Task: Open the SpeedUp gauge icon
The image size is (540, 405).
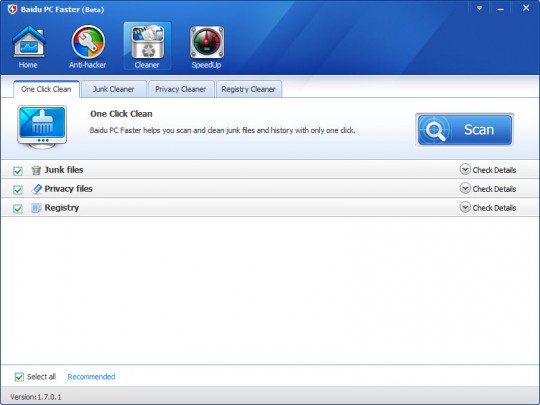Action: pos(207,42)
